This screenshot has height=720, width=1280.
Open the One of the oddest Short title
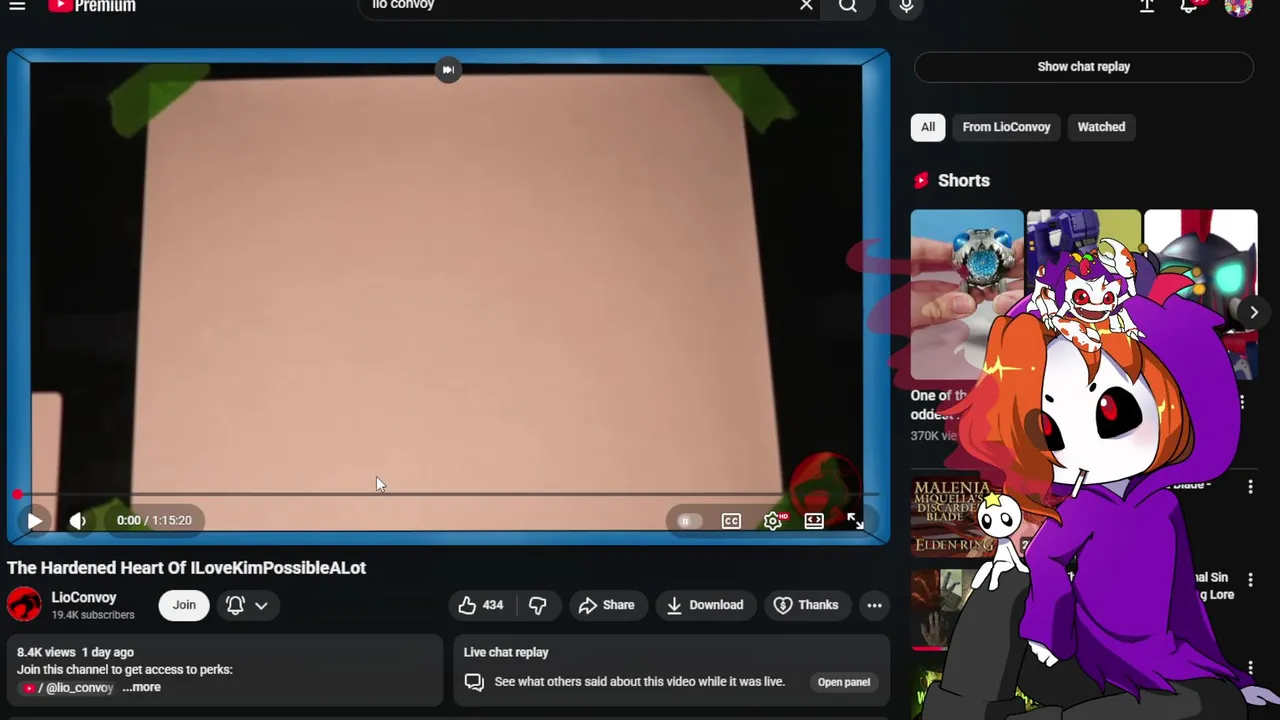[x=938, y=405]
